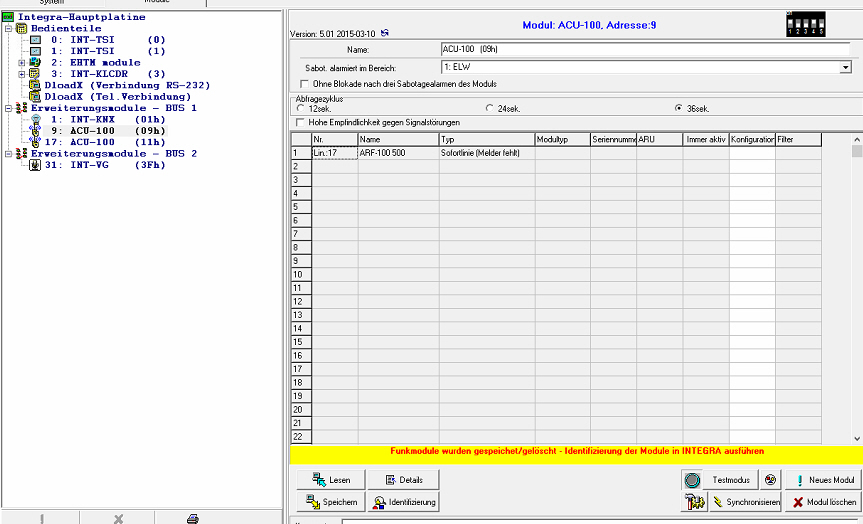863x524 pixels.
Task: Collapse the Bedienteile tree node
Action: (x=8, y=29)
